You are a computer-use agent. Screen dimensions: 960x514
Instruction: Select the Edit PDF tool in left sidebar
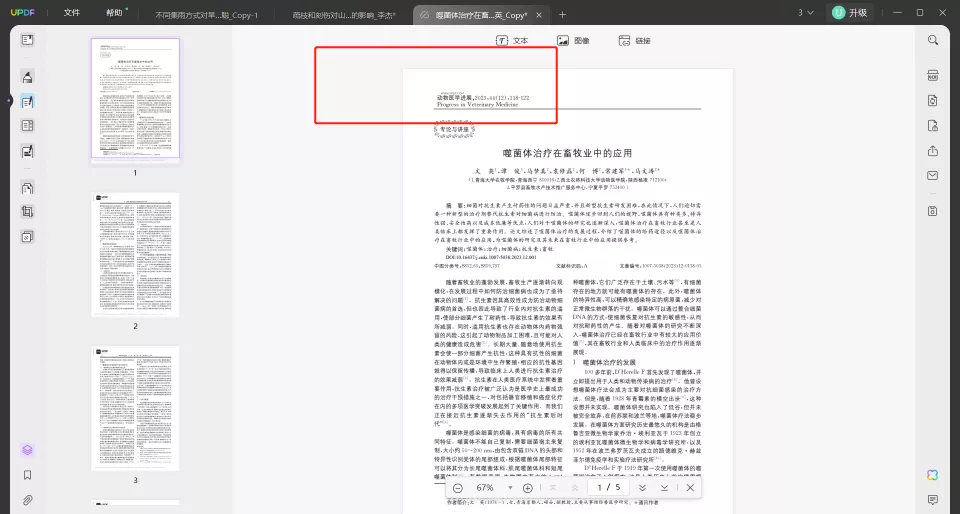[27, 102]
